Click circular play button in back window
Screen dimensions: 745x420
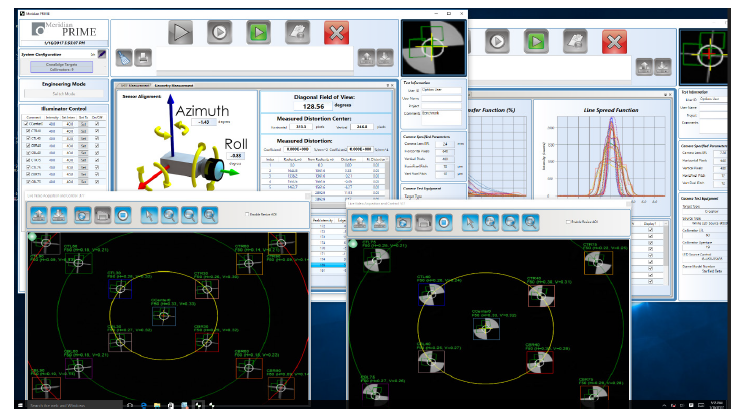click(x=497, y=41)
